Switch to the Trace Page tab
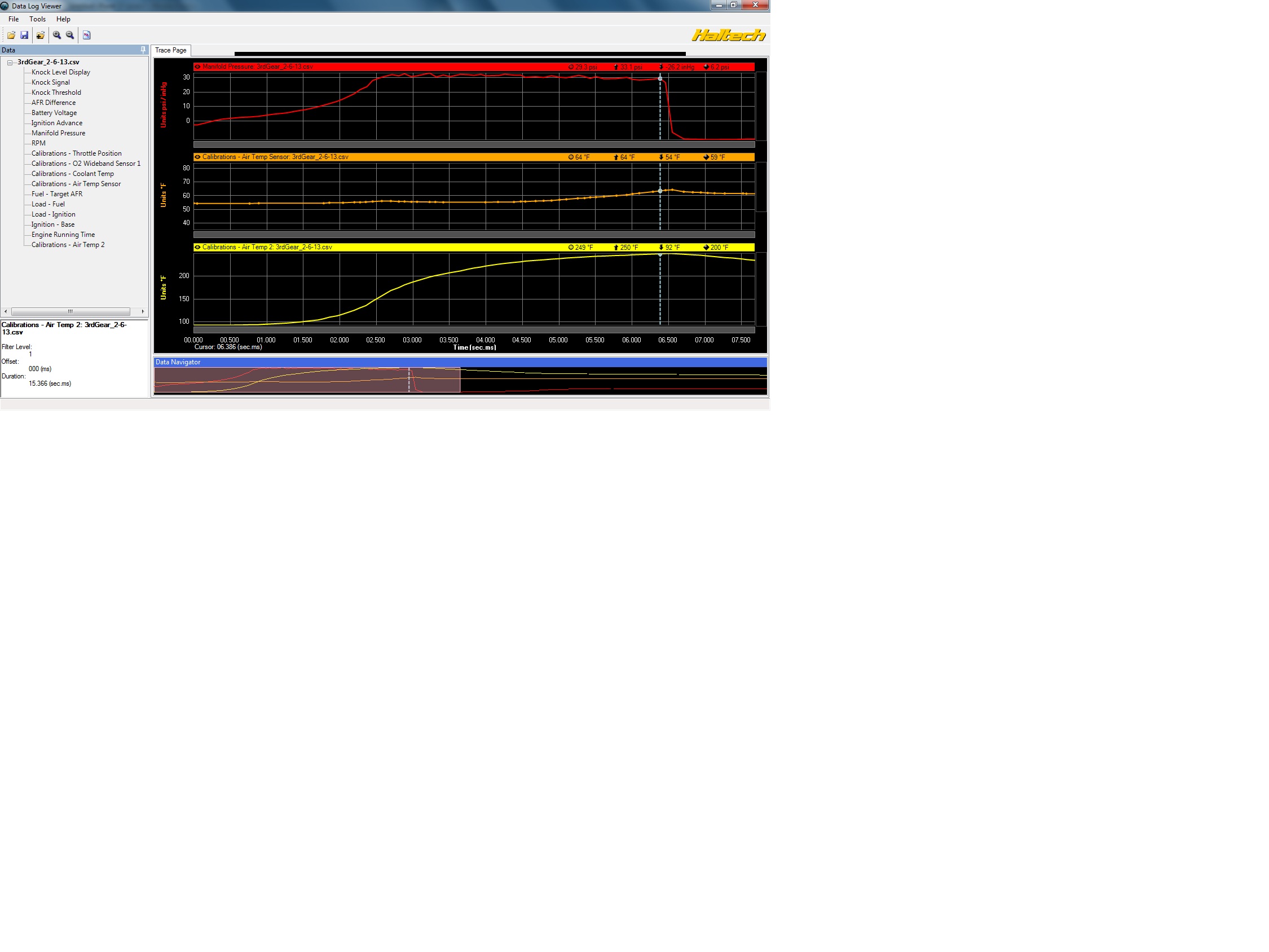The height and width of the screenshot is (952, 1269). pos(170,50)
